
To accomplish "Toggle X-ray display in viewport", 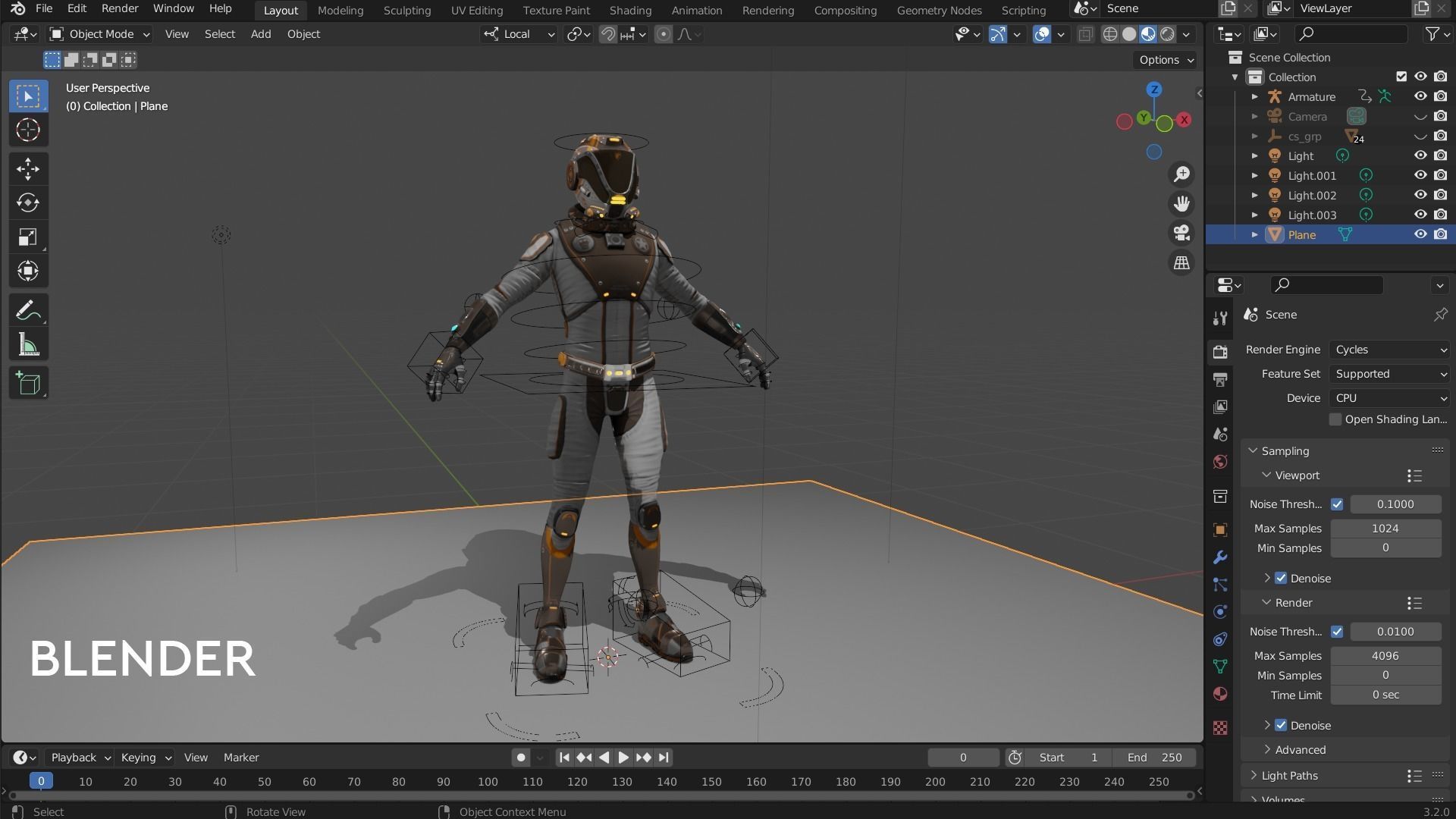I will tap(1086, 34).
